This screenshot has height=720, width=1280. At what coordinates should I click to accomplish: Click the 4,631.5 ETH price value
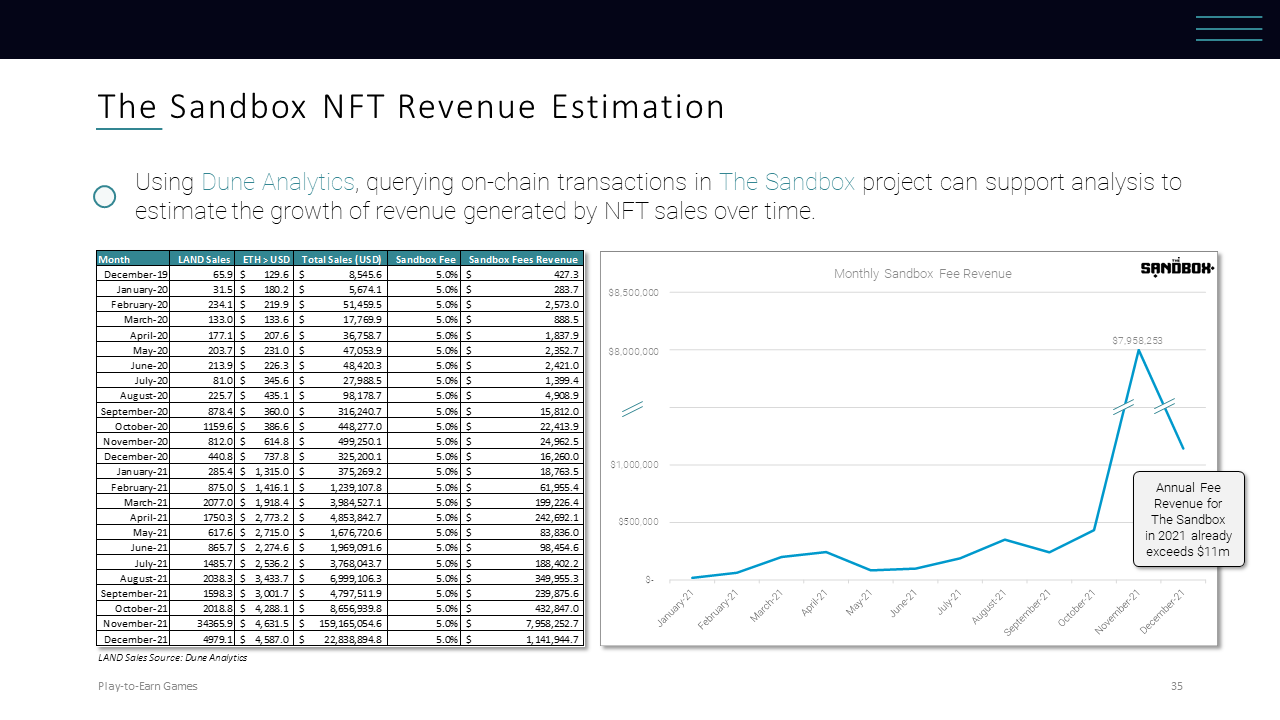point(264,624)
